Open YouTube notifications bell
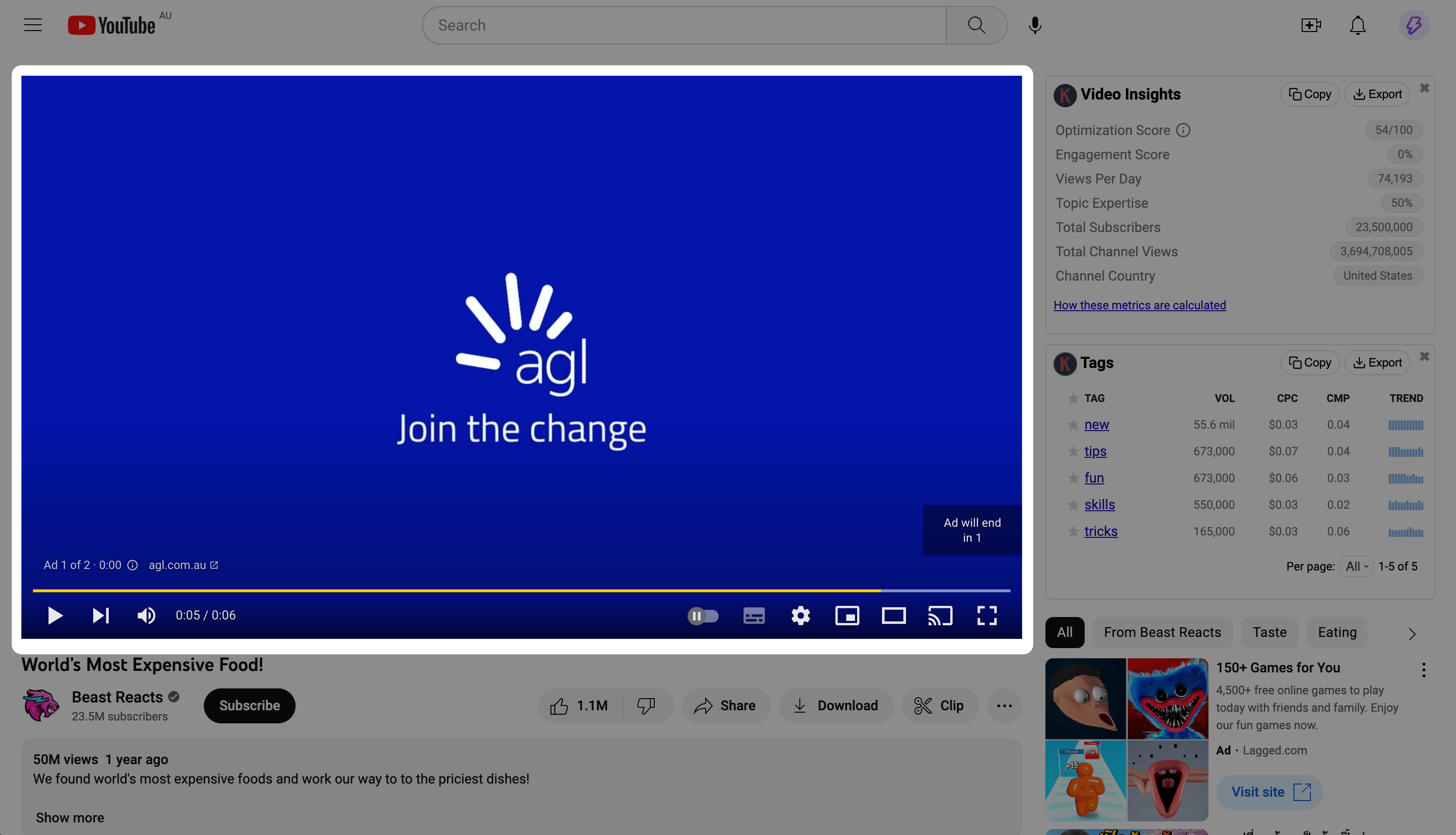Image resolution: width=1456 pixels, height=835 pixels. coord(1357,25)
